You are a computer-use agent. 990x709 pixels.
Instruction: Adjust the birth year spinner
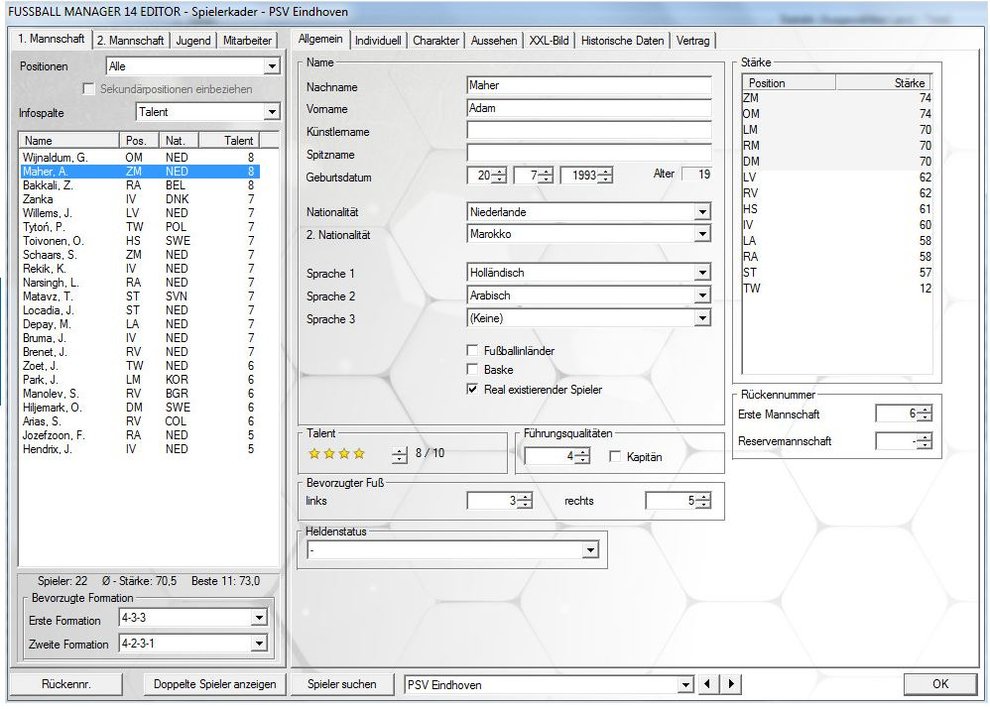click(x=605, y=175)
